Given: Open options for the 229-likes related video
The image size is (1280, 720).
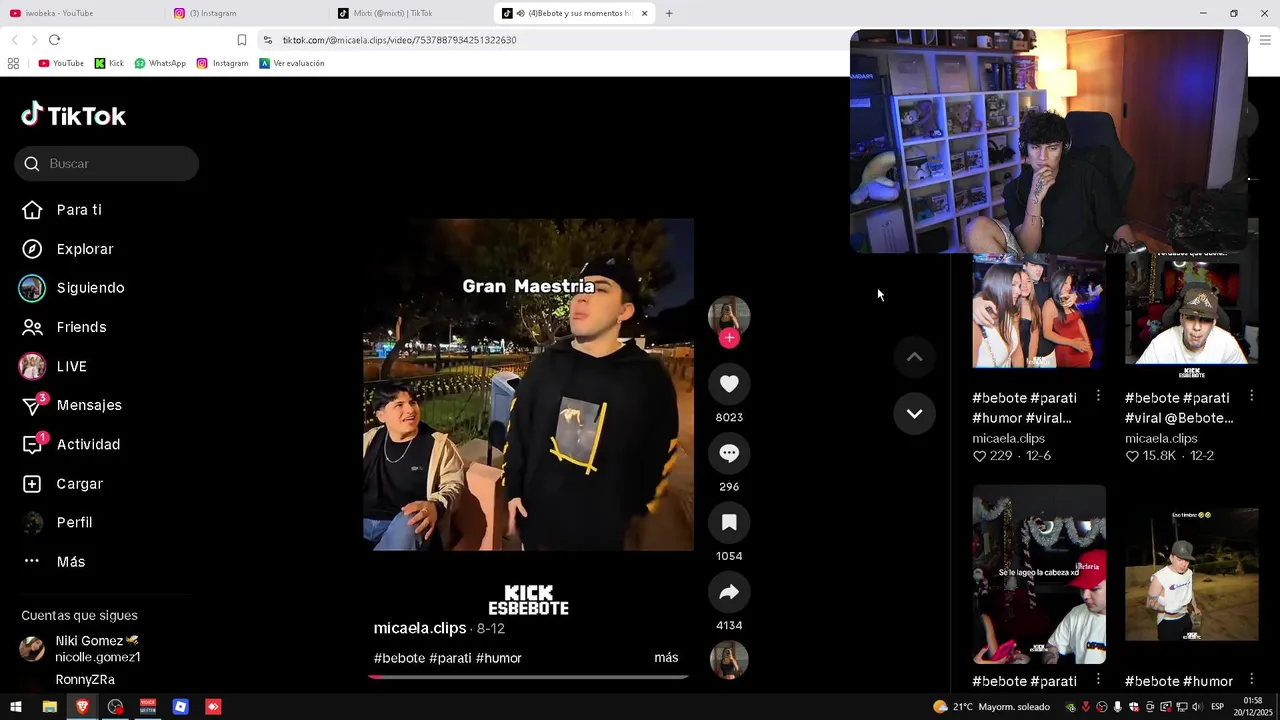Looking at the screenshot, I should [x=1098, y=396].
